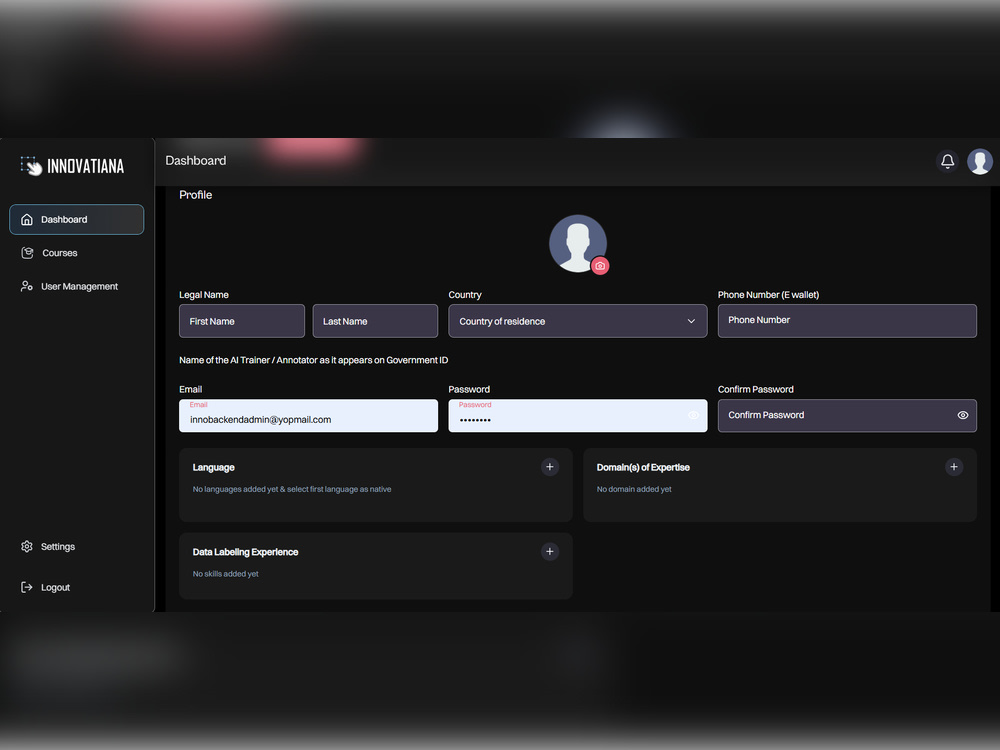Go to Dashboard in the sidebar

tap(77, 219)
